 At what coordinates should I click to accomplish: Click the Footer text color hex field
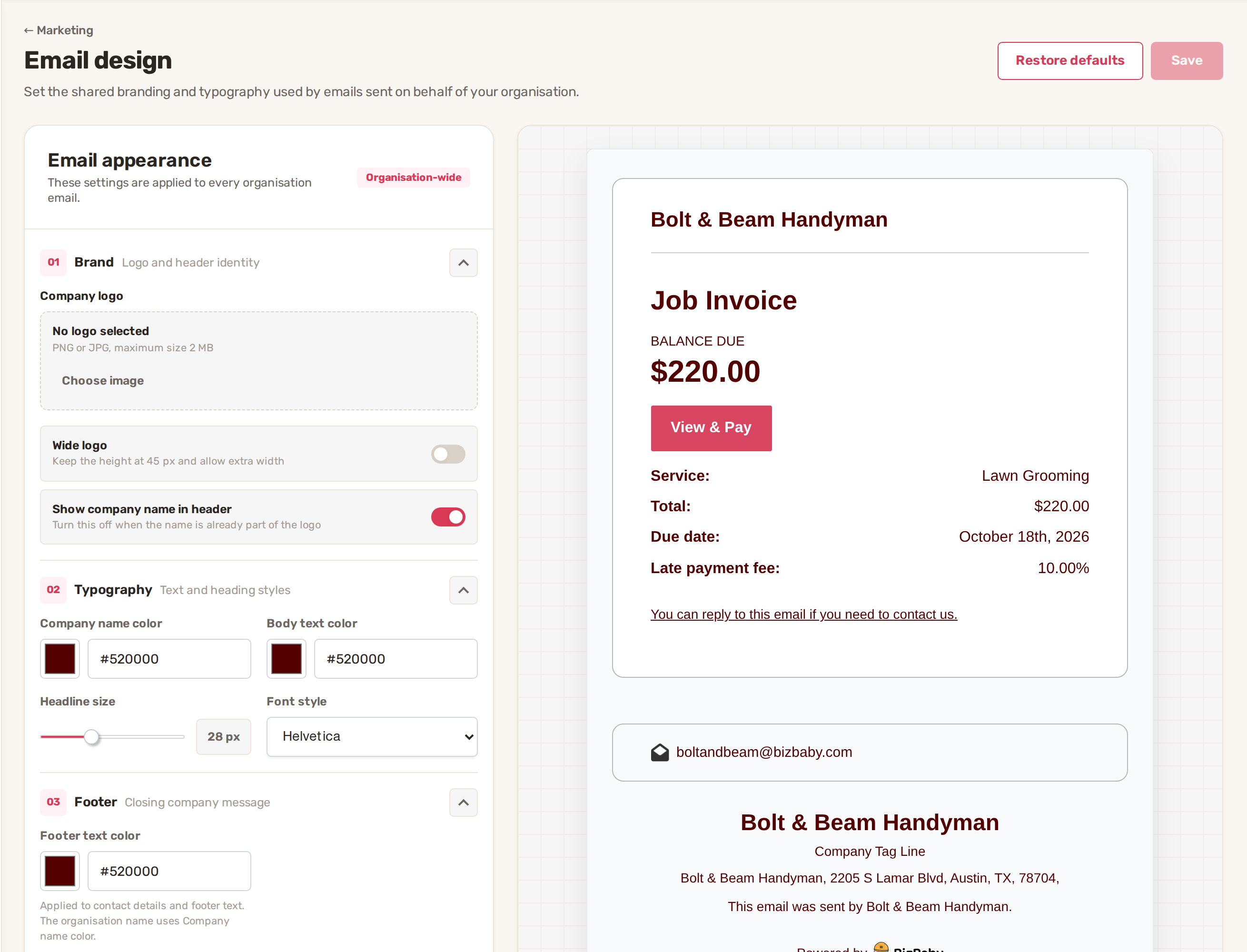[x=169, y=871]
